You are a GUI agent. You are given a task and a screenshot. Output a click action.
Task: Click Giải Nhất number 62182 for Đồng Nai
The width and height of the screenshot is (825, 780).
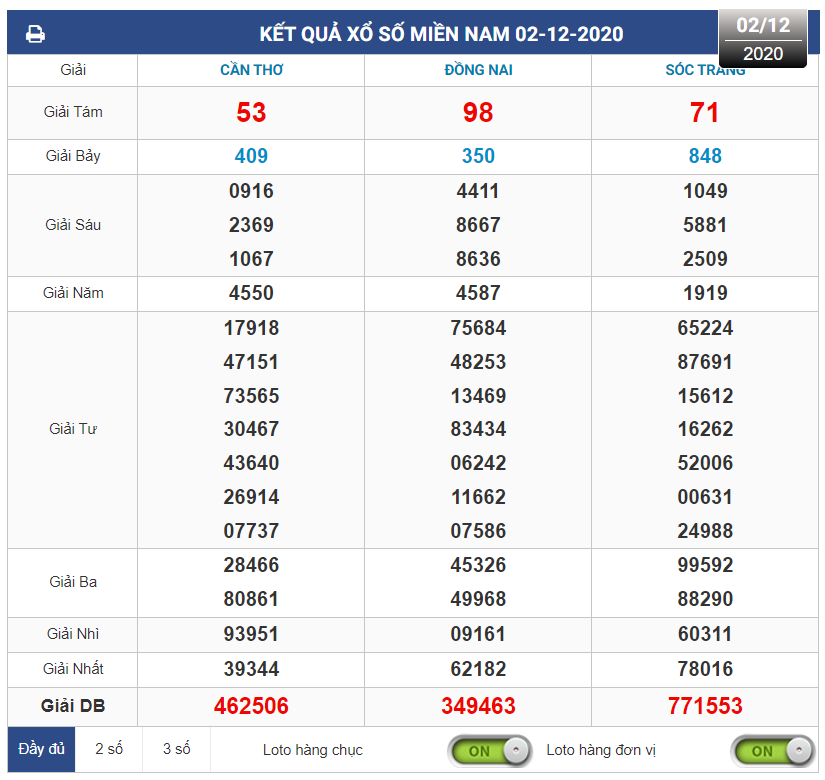point(478,669)
